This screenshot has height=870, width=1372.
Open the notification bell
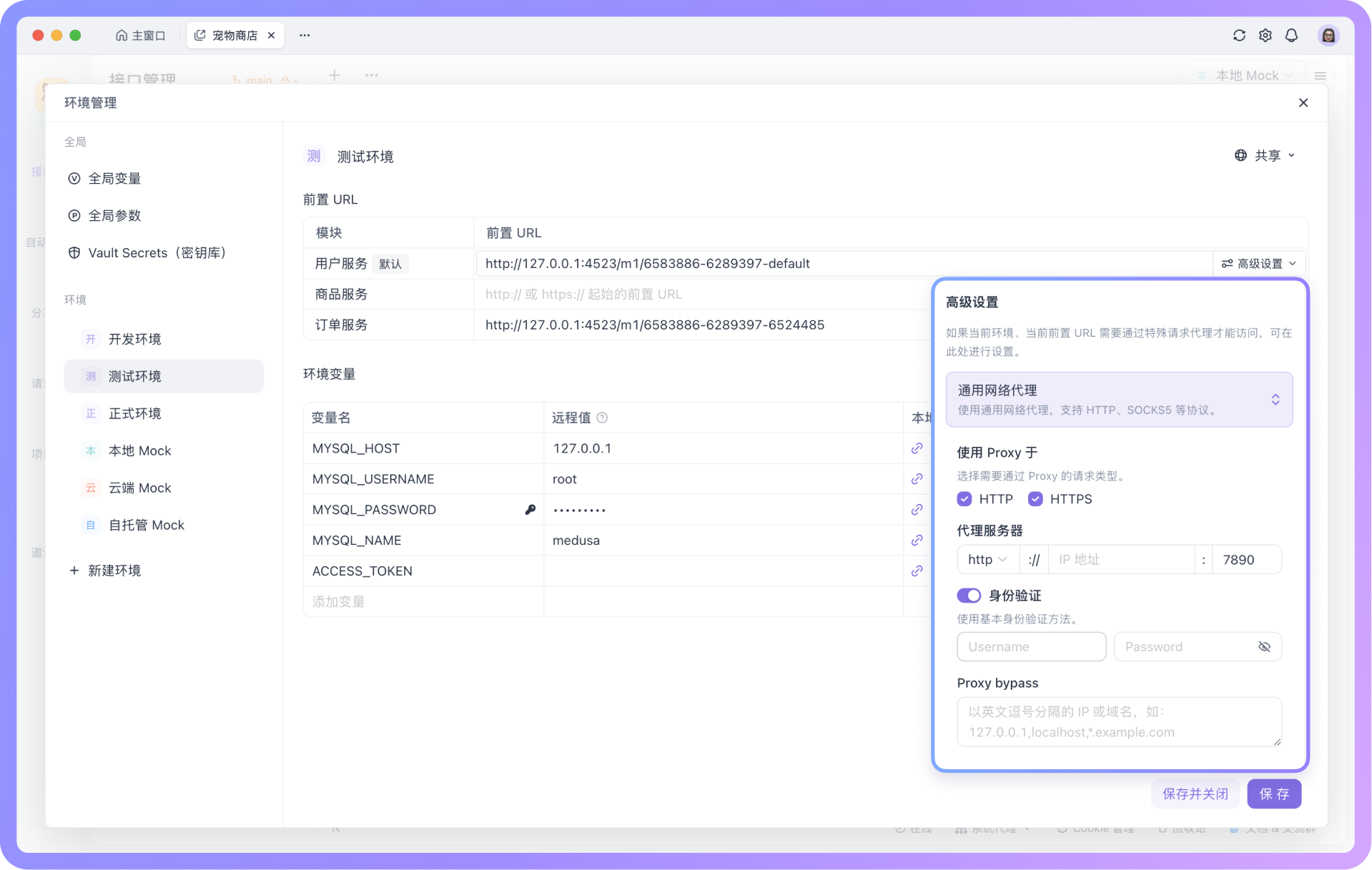point(1291,35)
